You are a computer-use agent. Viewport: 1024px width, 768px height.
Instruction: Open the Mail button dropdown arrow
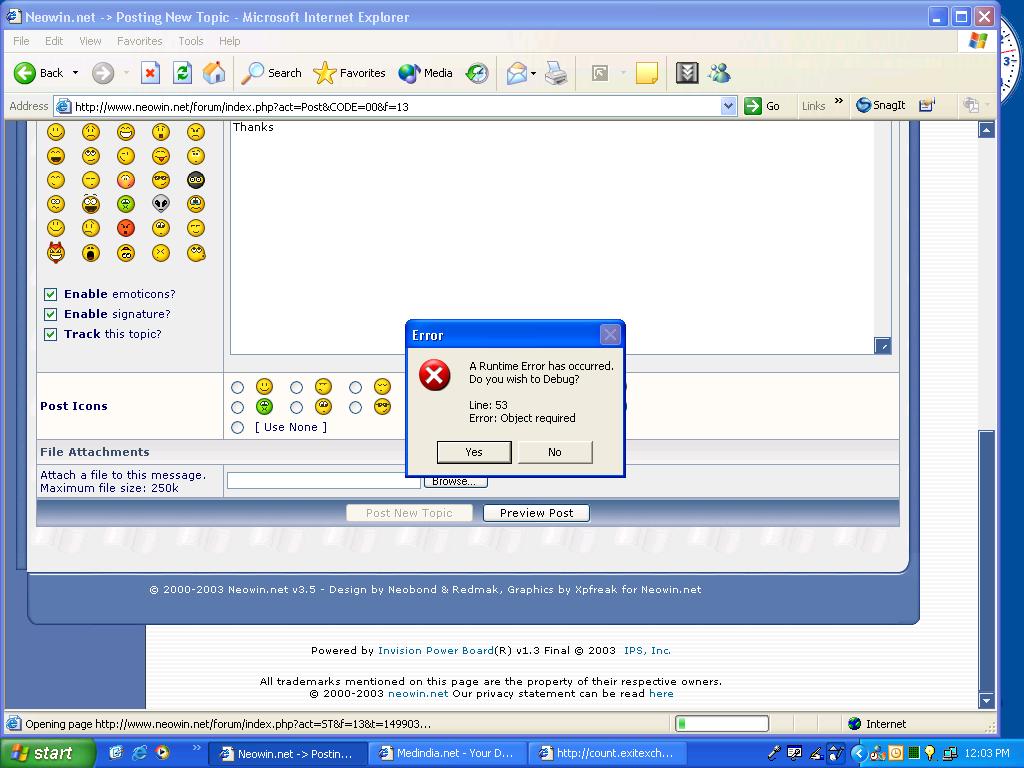click(534, 73)
